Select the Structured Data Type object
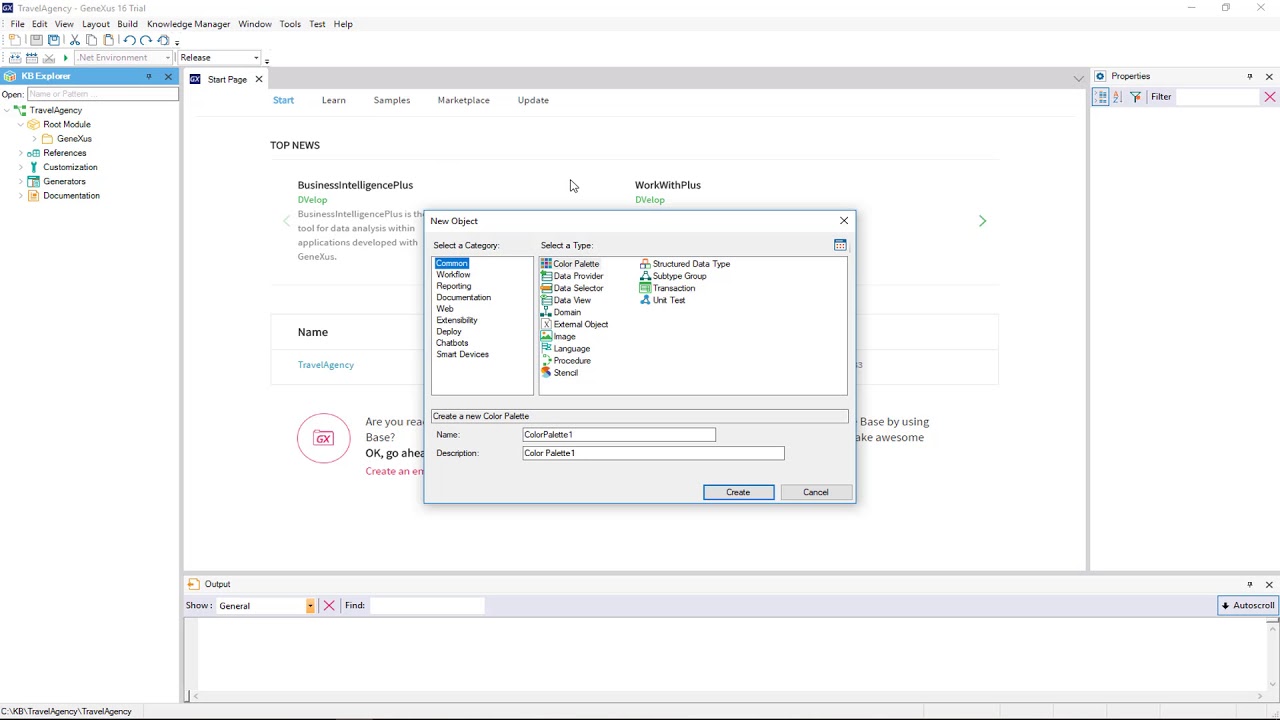This screenshot has height=720, width=1280. (686, 264)
